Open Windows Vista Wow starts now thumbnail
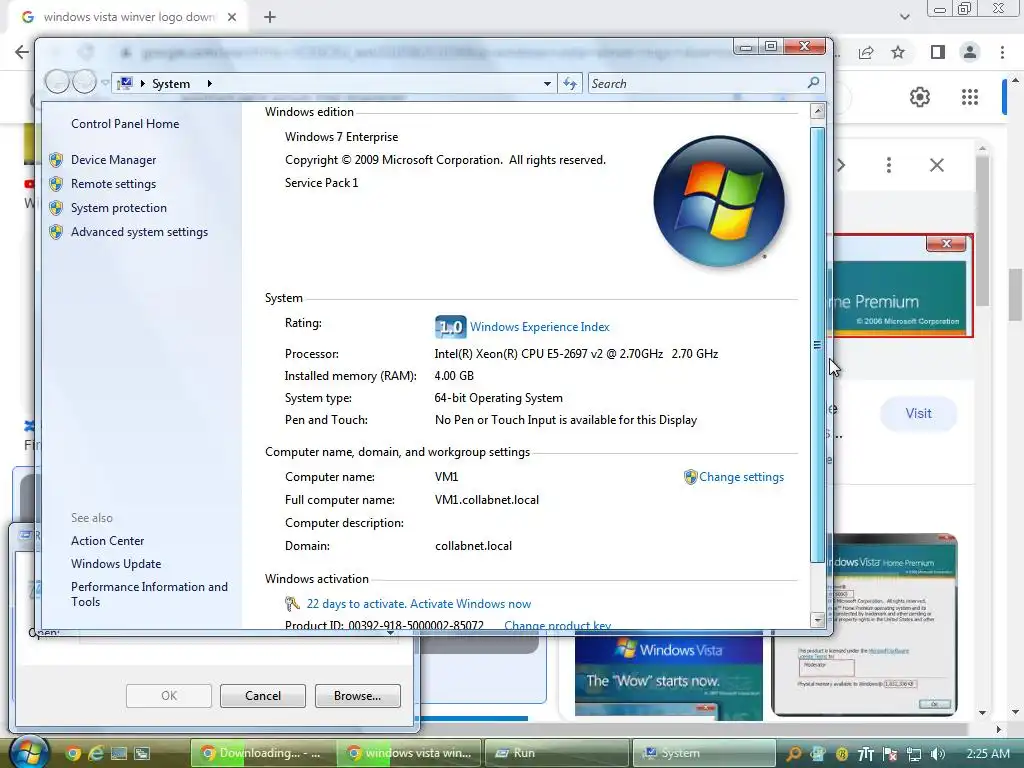 coord(668,677)
